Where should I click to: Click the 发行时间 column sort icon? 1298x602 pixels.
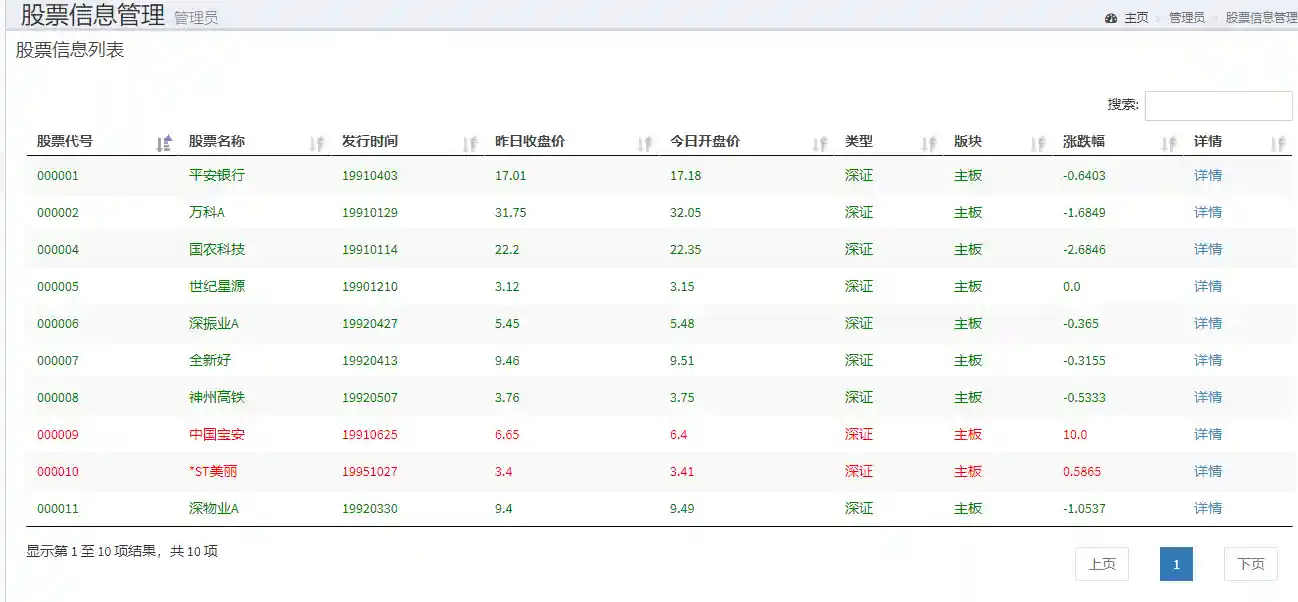point(470,143)
